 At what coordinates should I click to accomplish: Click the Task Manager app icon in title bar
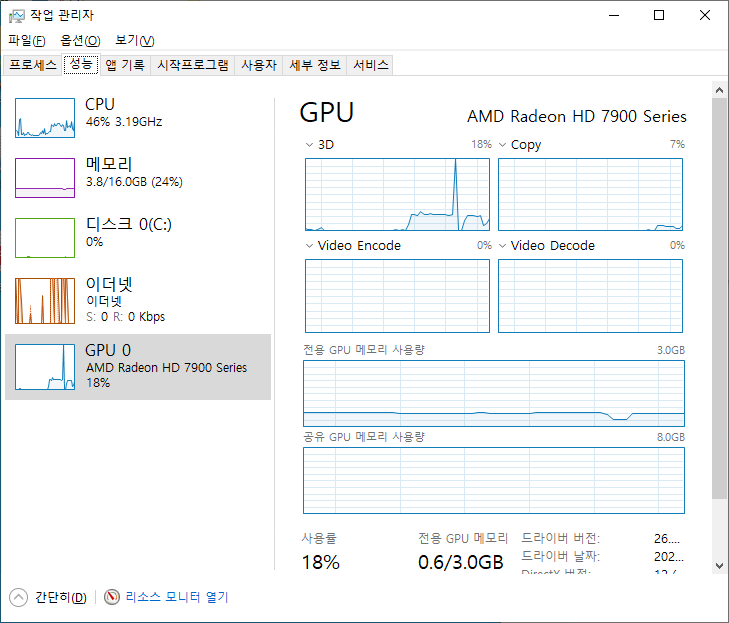pos(17,16)
